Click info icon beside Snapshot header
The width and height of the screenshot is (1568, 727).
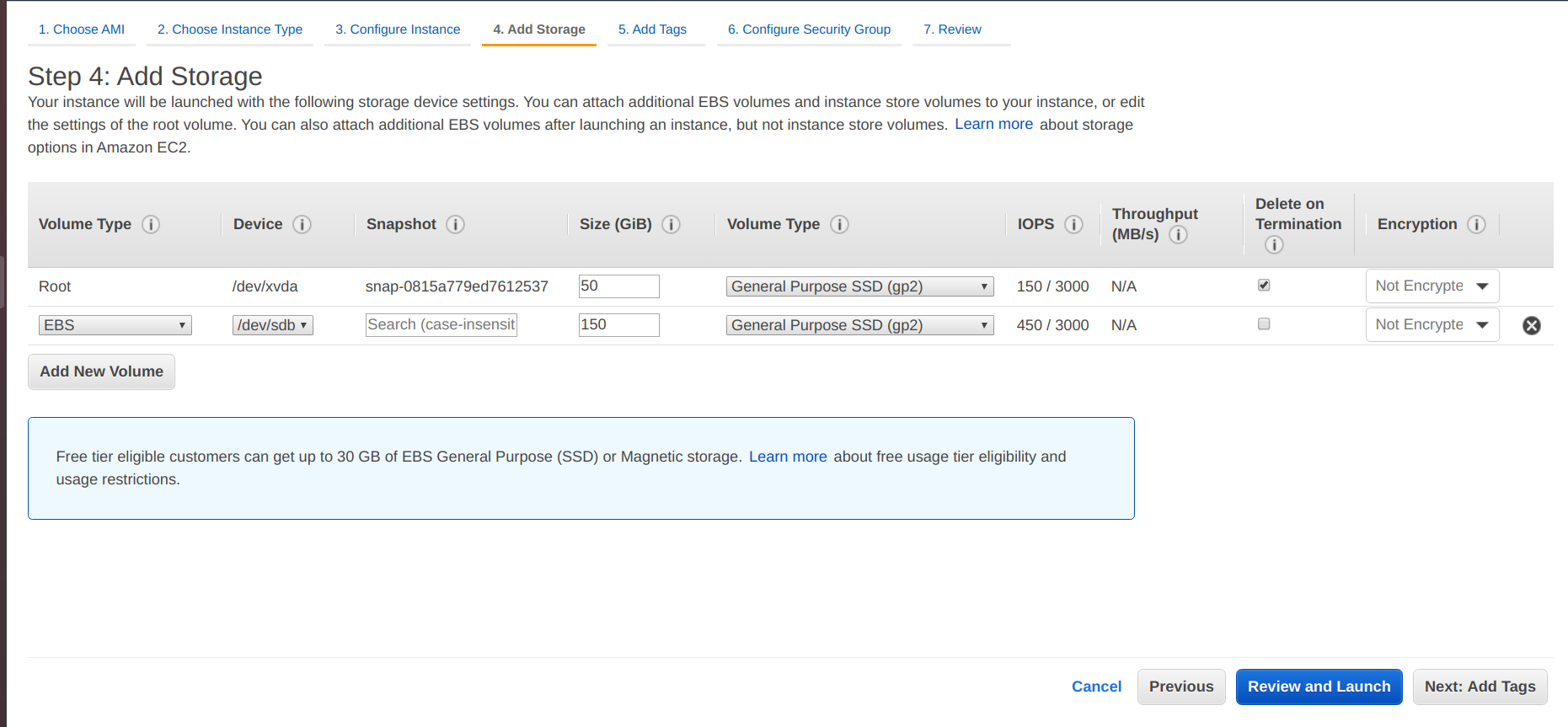(x=455, y=225)
